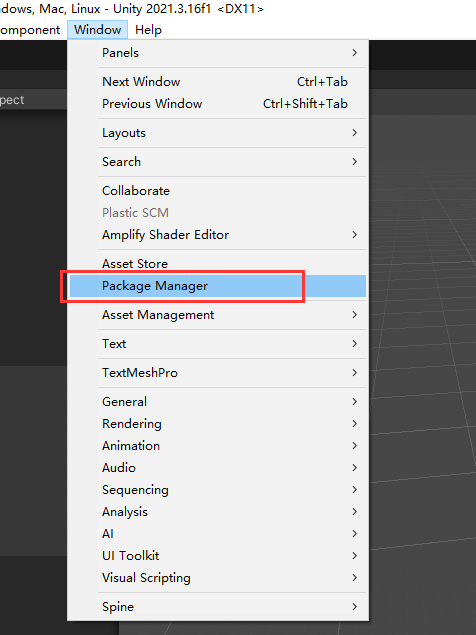Click the arrow chevron beside Panels

click(x=354, y=53)
